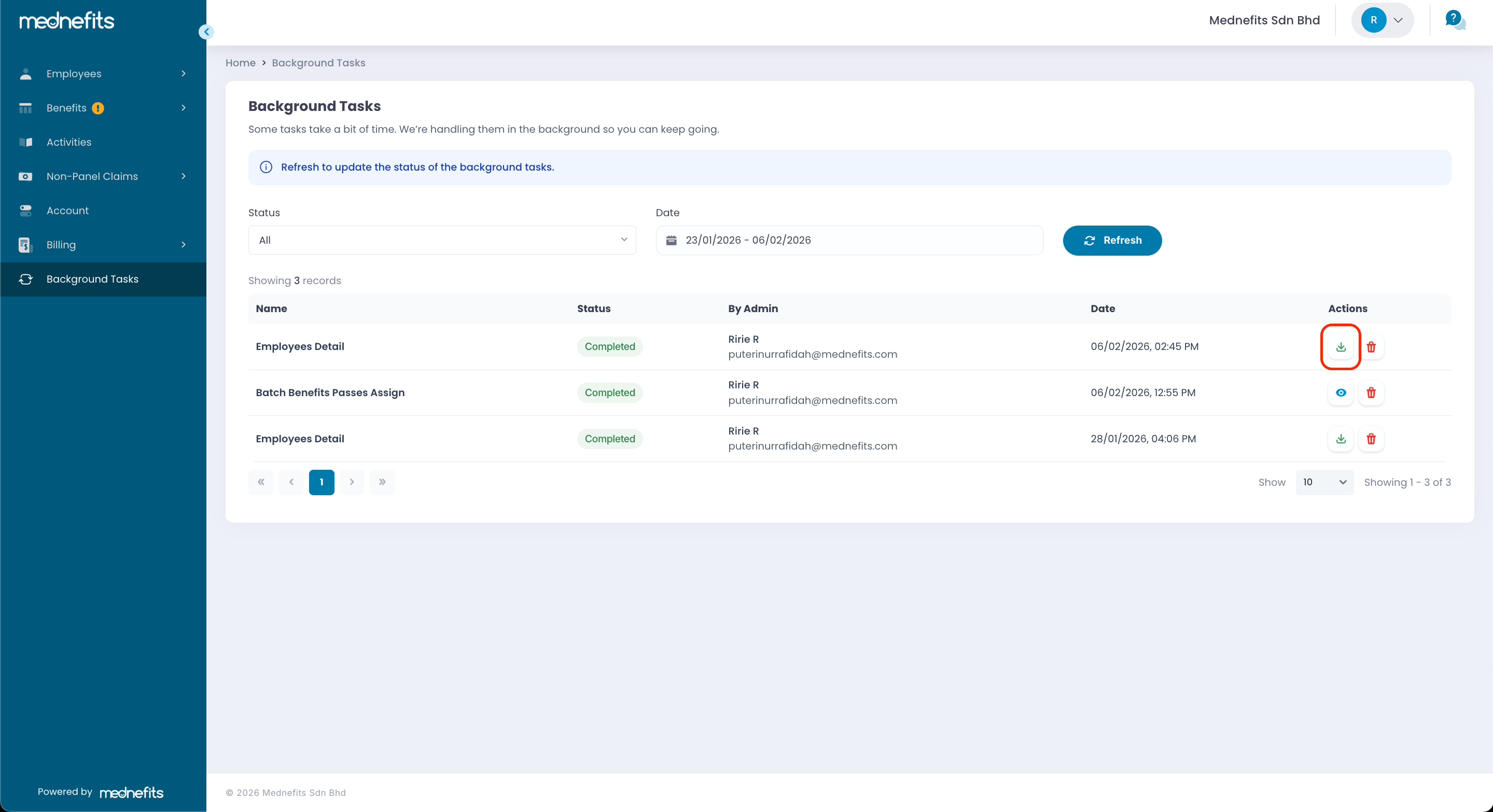The height and width of the screenshot is (812, 1493).
Task: View the Batch Benefits Passes Assign details
Action: [1340, 393]
